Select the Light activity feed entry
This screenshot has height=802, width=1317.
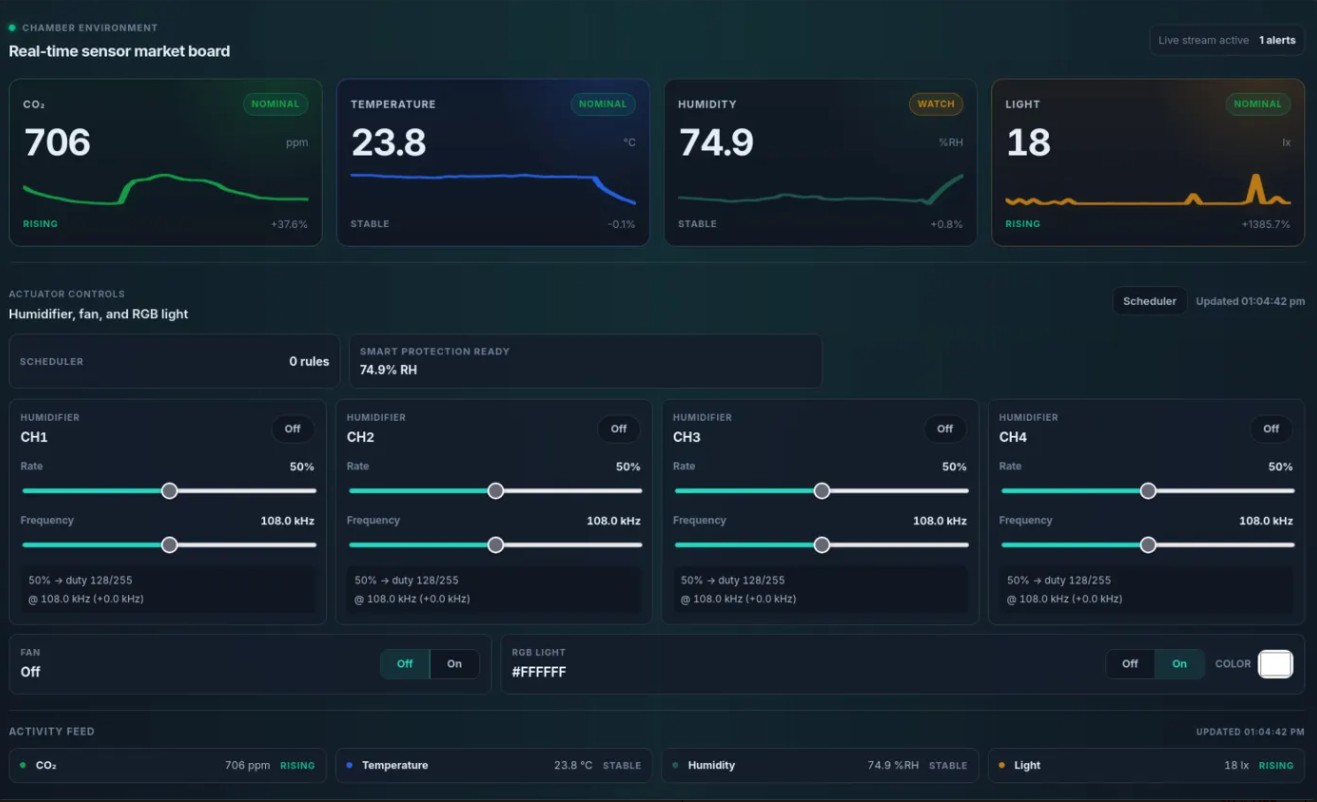[1146, 765]
